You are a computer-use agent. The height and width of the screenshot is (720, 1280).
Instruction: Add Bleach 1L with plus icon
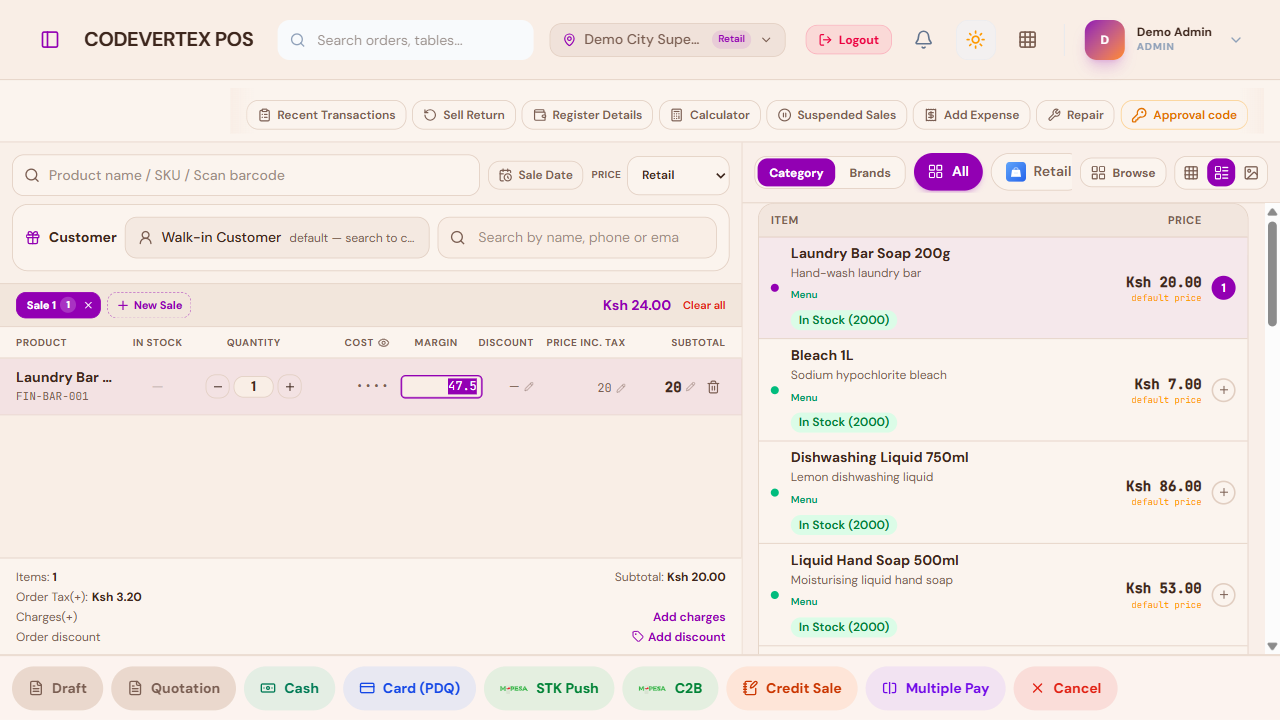click(1223, 390)
